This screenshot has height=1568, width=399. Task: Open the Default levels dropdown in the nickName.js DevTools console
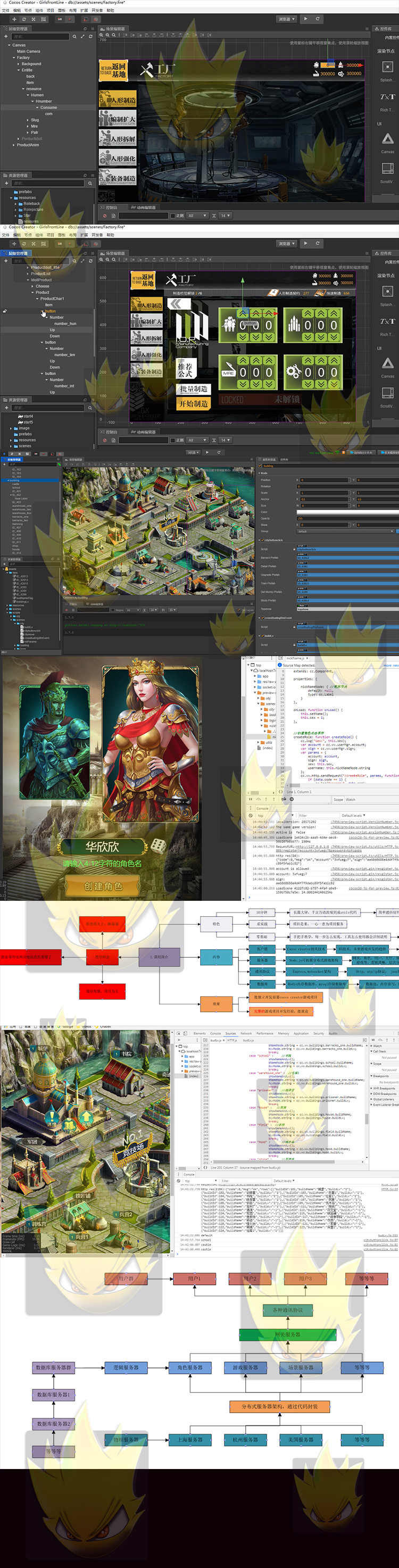[x=354, y=815]
